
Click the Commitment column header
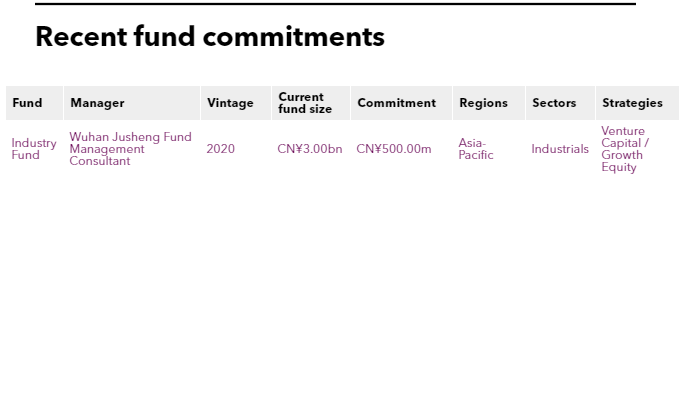coord(397,103)
